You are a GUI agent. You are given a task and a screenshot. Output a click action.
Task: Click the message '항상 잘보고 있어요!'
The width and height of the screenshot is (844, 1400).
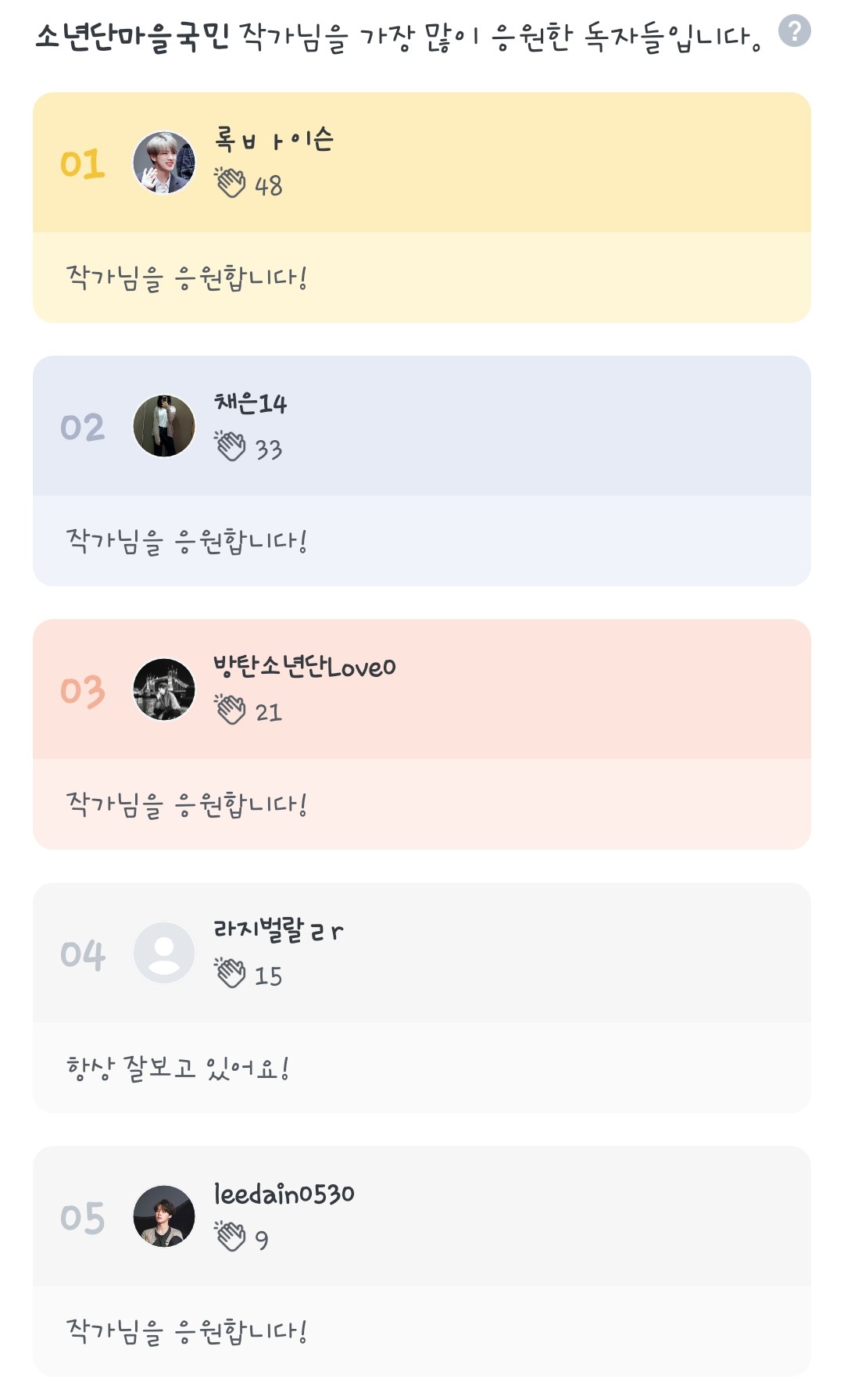click(178, 1068)
